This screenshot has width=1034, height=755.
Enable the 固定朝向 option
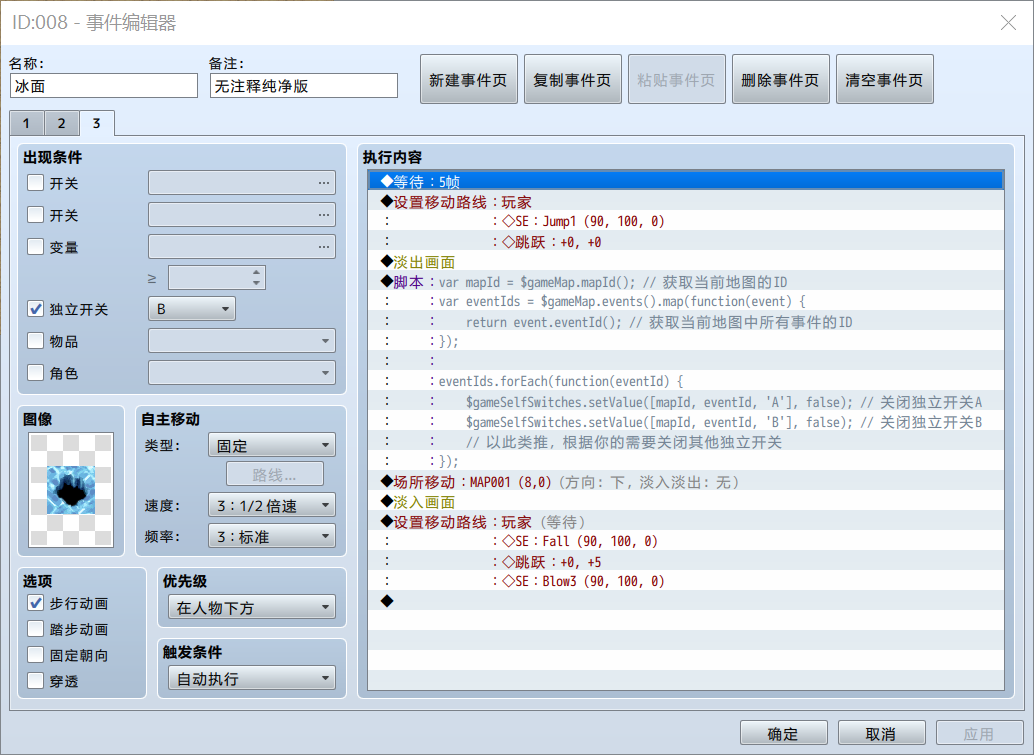[36, 655]
